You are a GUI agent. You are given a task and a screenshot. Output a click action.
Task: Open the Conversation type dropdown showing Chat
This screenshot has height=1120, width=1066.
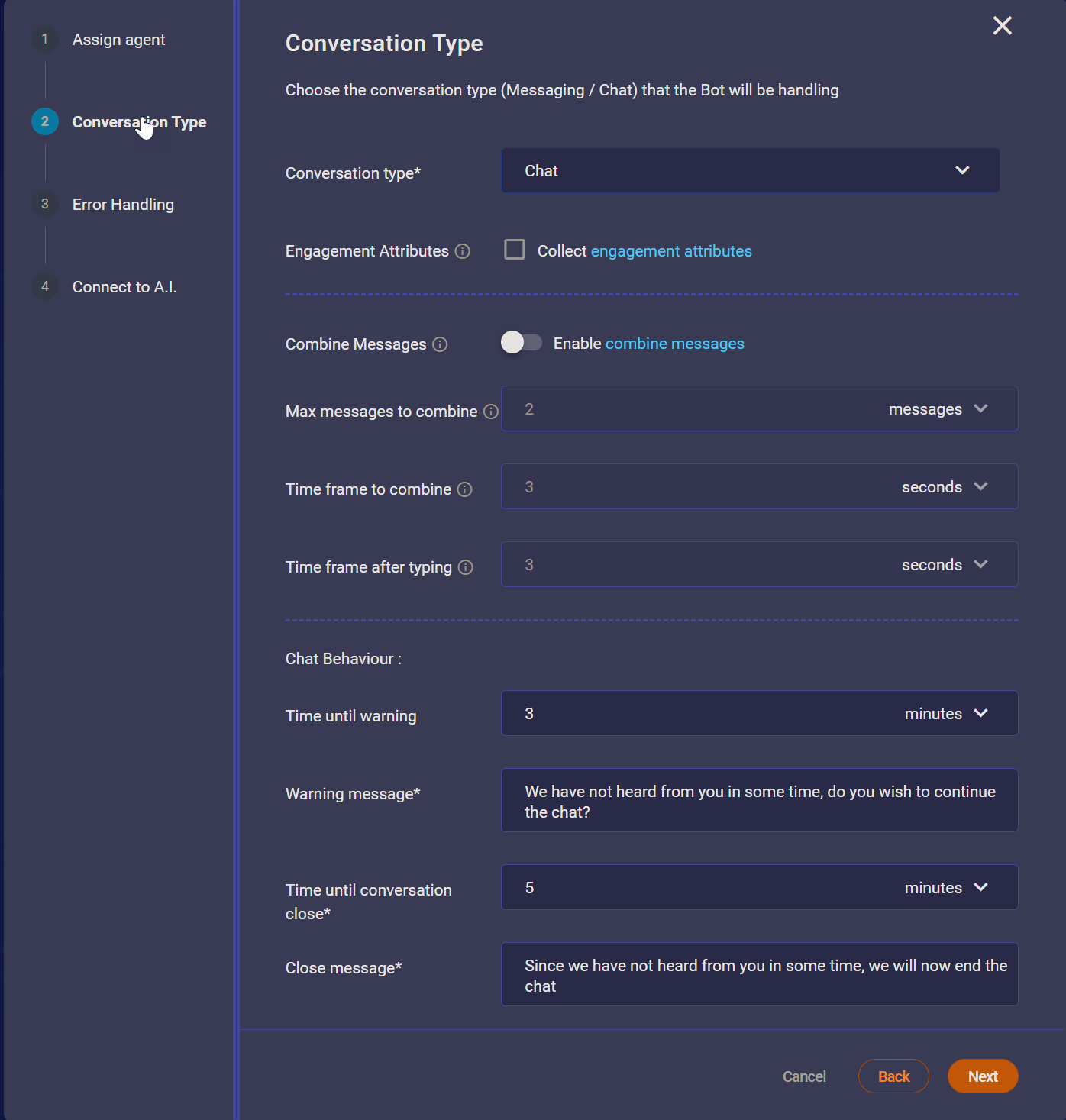[750, 171]
